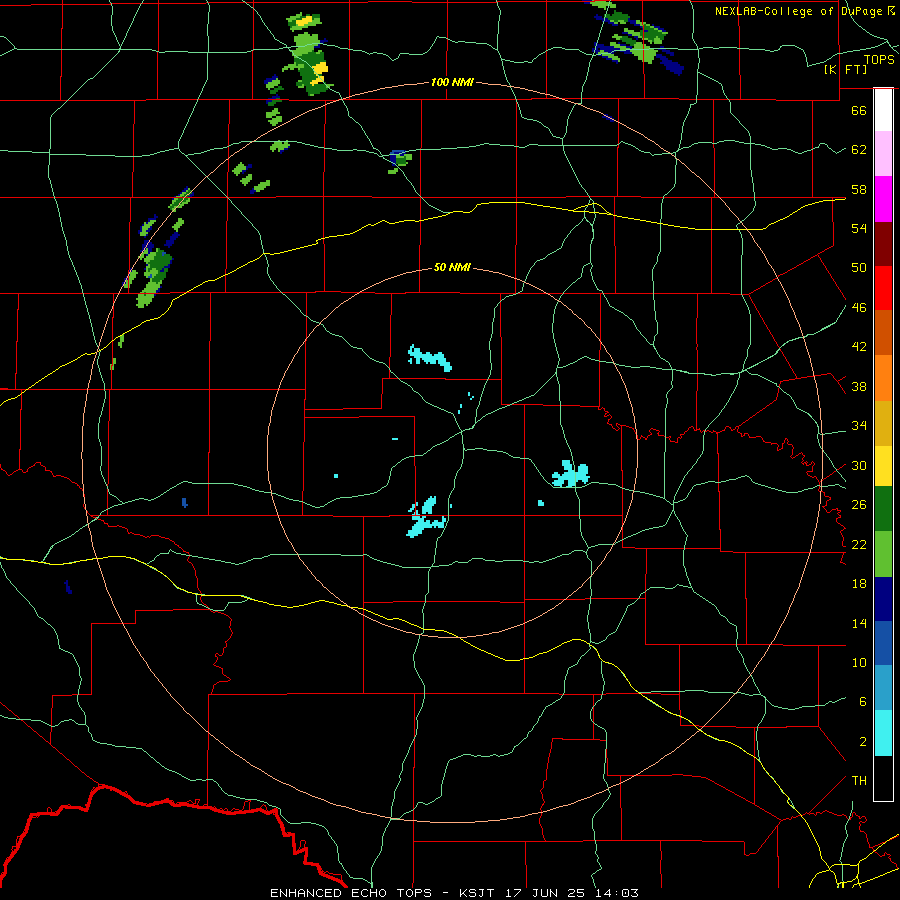Click the 38 value on the scale
Image resolution: width=900 pixels, height=900 pixels.
tap(859, 386)
